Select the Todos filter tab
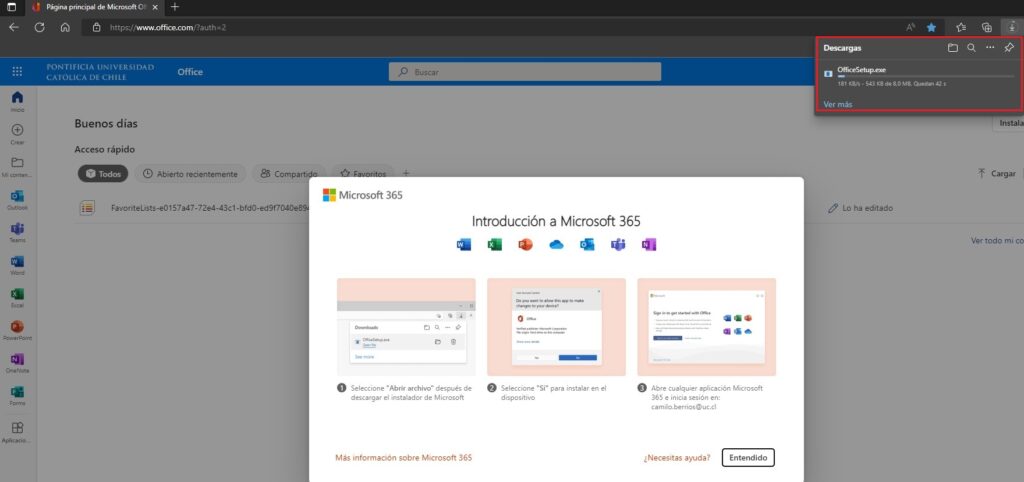1024x482 pixels. pyautogui.click(x=103, y=173)
